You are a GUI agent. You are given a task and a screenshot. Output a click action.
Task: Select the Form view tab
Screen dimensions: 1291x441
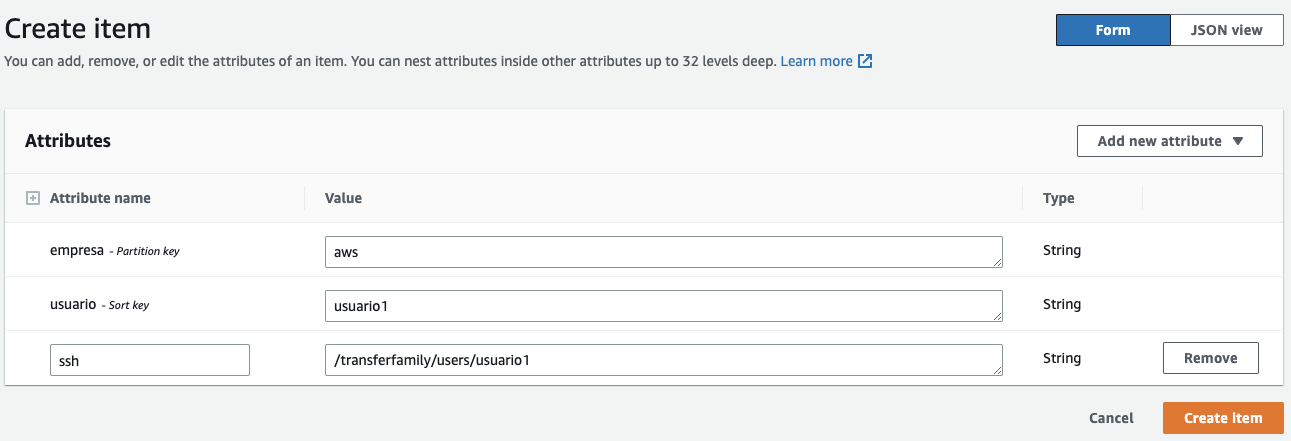tap(1112, 30)
